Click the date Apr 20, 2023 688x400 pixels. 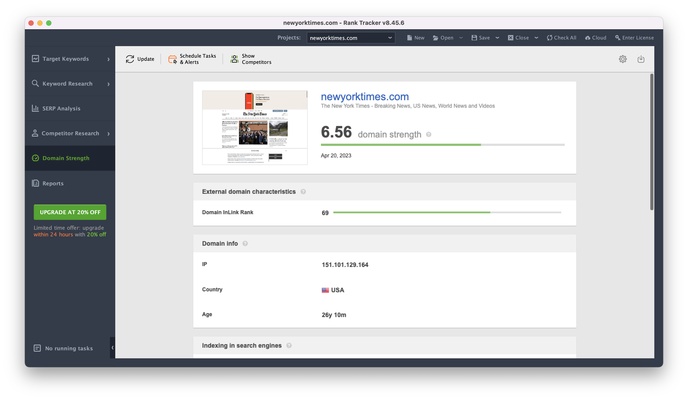pyautogui.click(x=336, y=156)
